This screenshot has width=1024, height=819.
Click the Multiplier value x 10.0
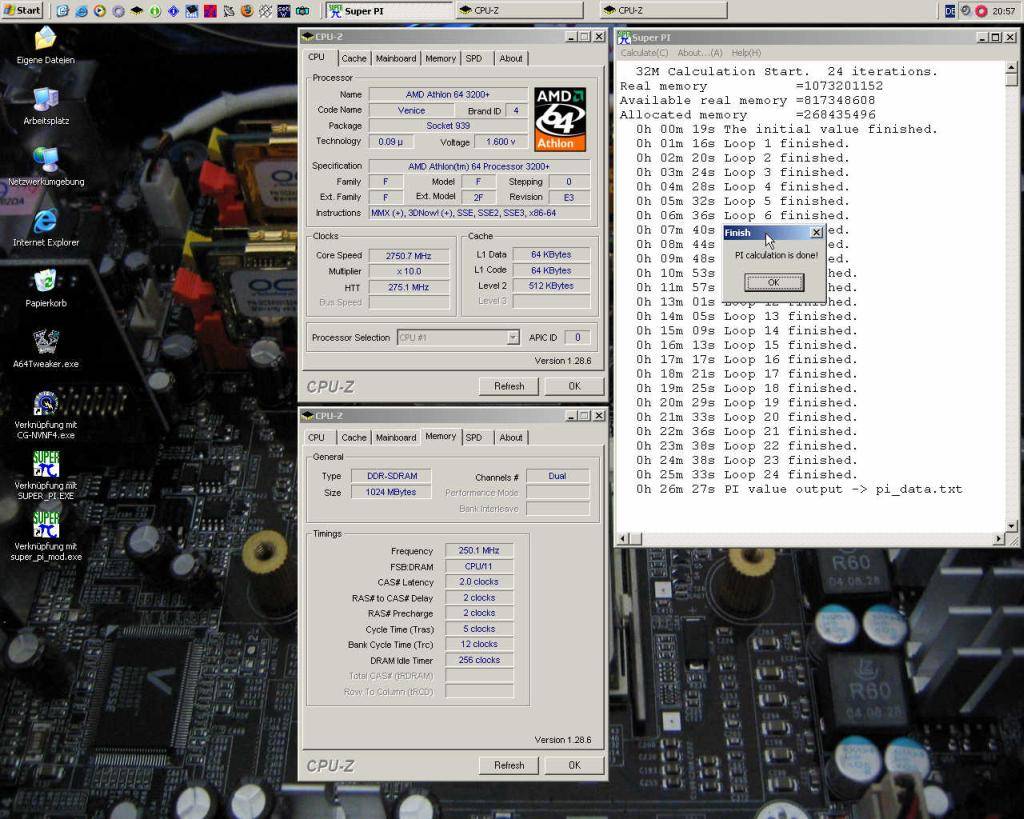pyautogui.click(x=409, y=271)
